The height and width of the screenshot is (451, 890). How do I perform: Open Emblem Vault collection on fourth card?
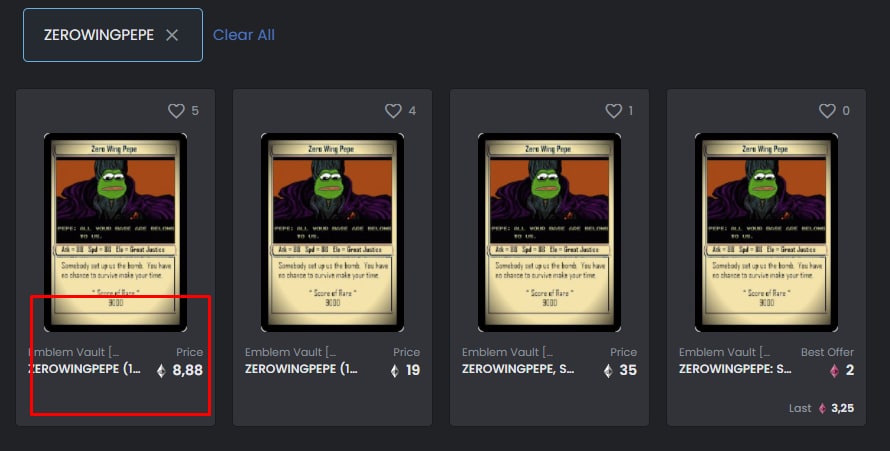(725, 352)
